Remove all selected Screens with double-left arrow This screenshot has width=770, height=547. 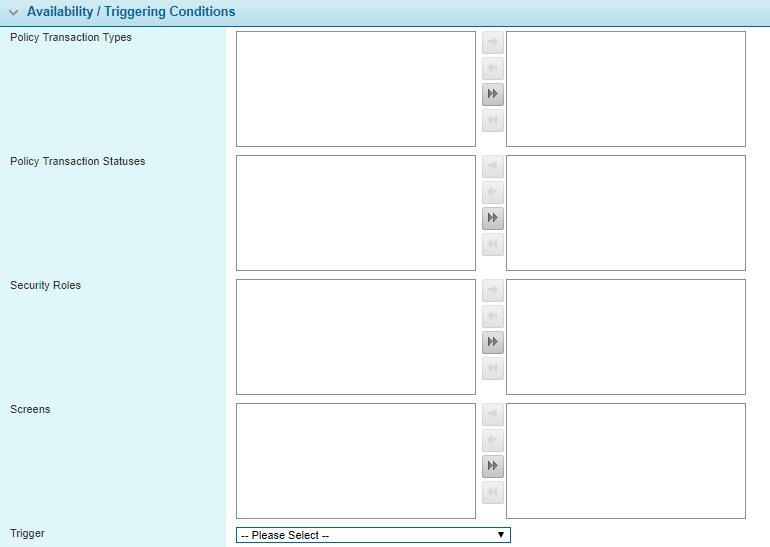pos(492,493)
